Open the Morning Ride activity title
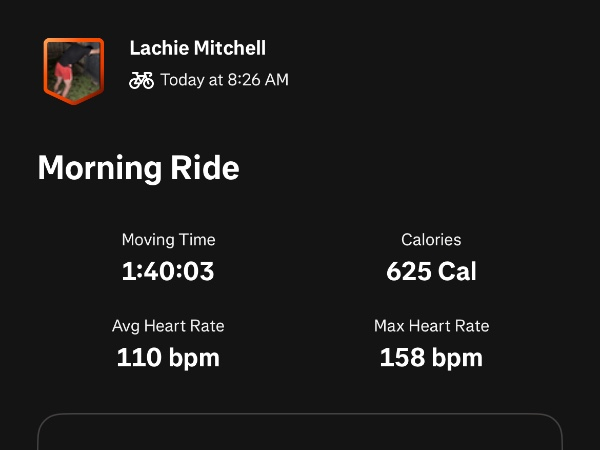600x450 pixels. coord(138,167)
